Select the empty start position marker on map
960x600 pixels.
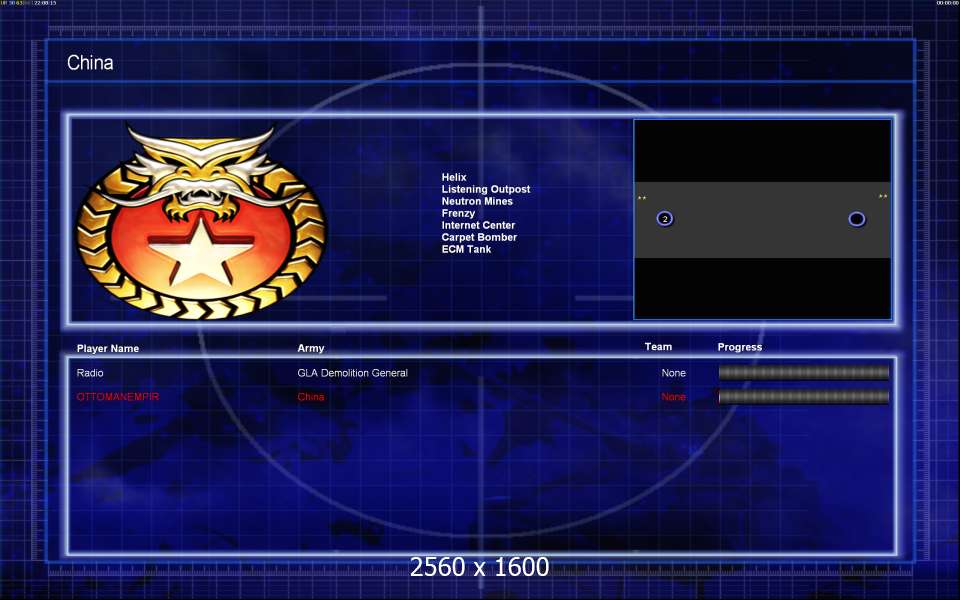coord(857,219)
